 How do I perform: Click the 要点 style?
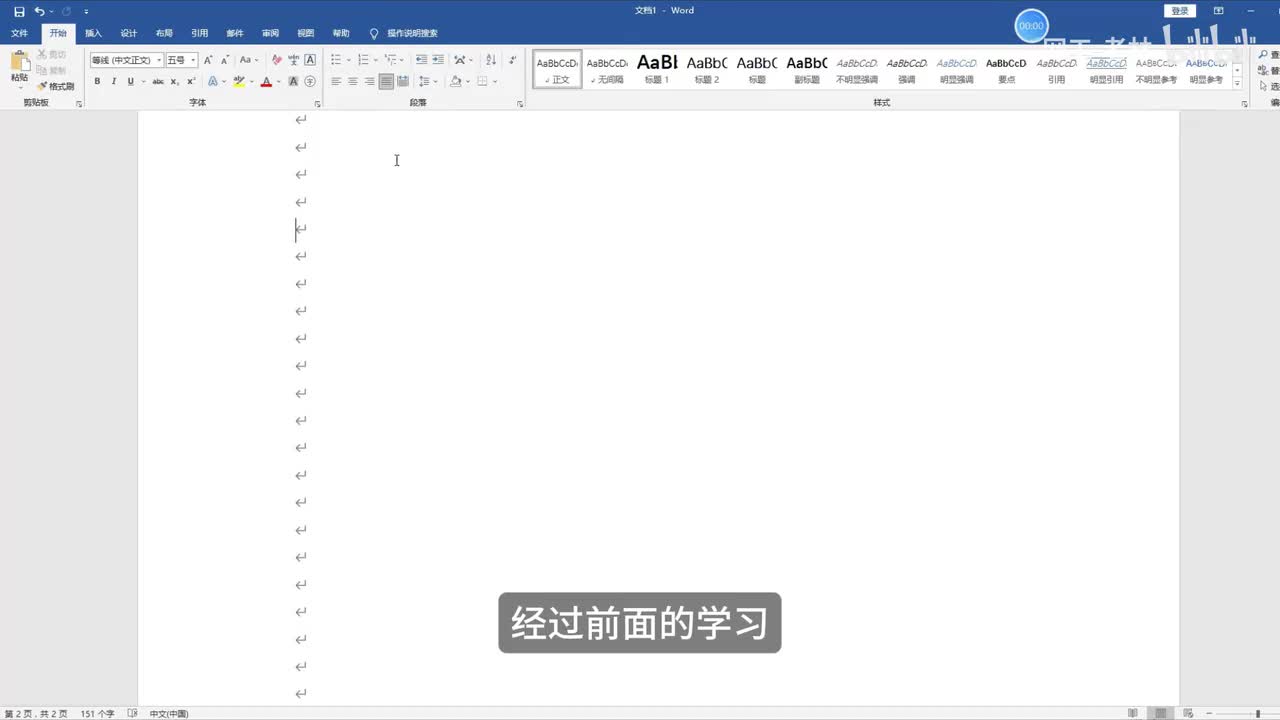(1006, 69)
